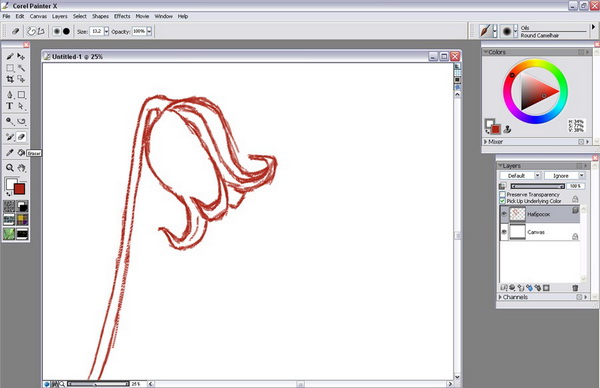Open the Shapes menu
The width and height of the screenshot is (600, 388).
[100, 16]
